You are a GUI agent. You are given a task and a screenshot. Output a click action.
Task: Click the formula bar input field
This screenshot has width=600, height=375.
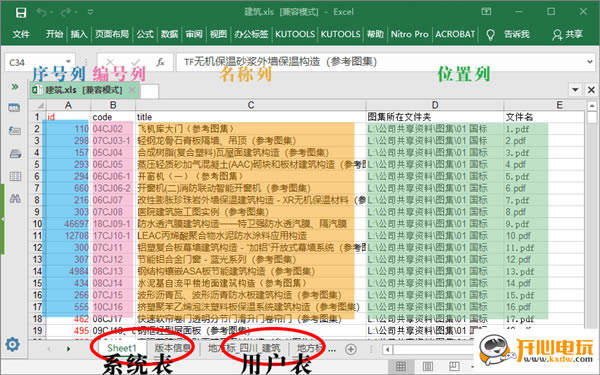coord(381,62)
